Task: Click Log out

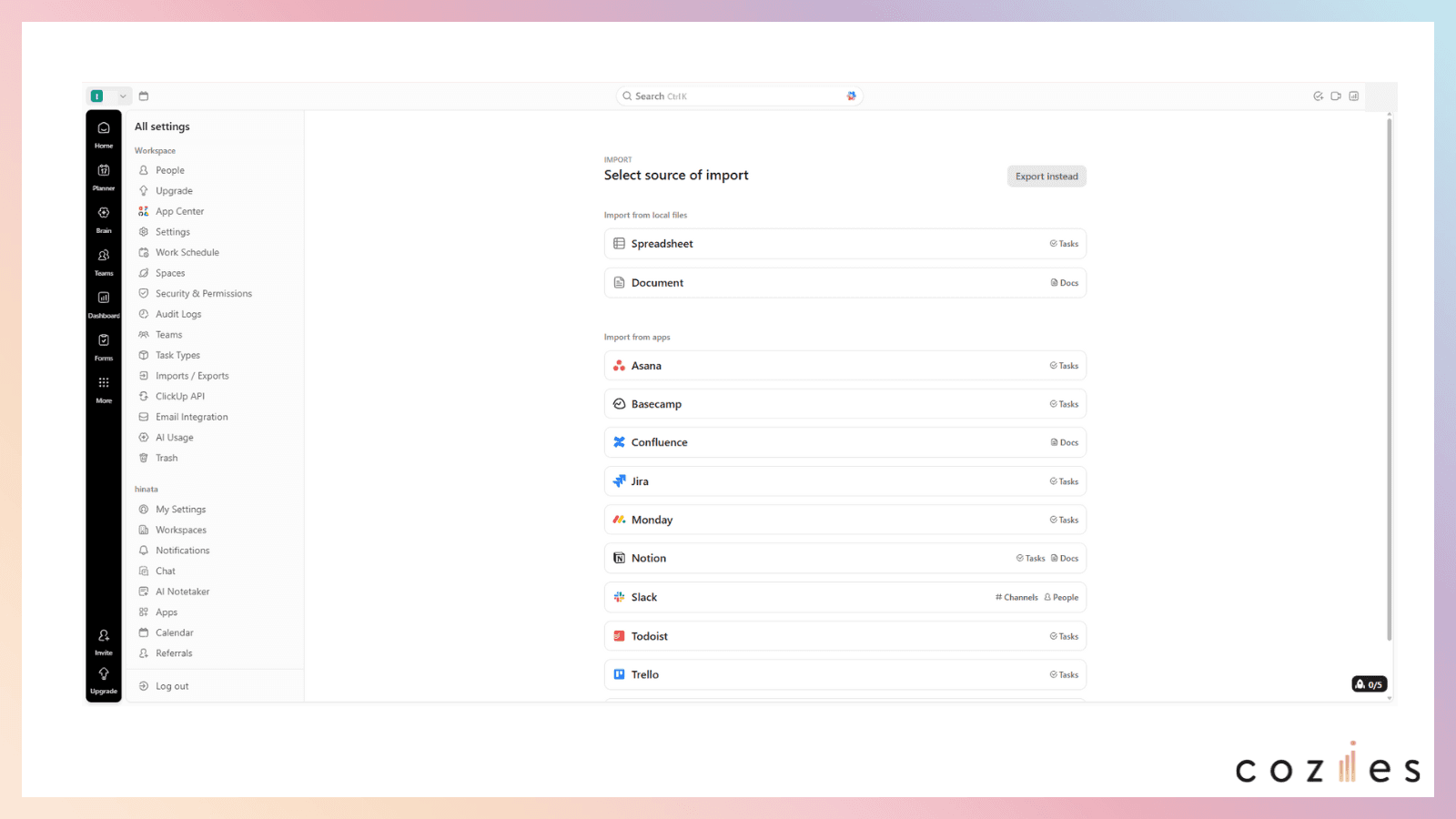Action: (x=172, y=686)
